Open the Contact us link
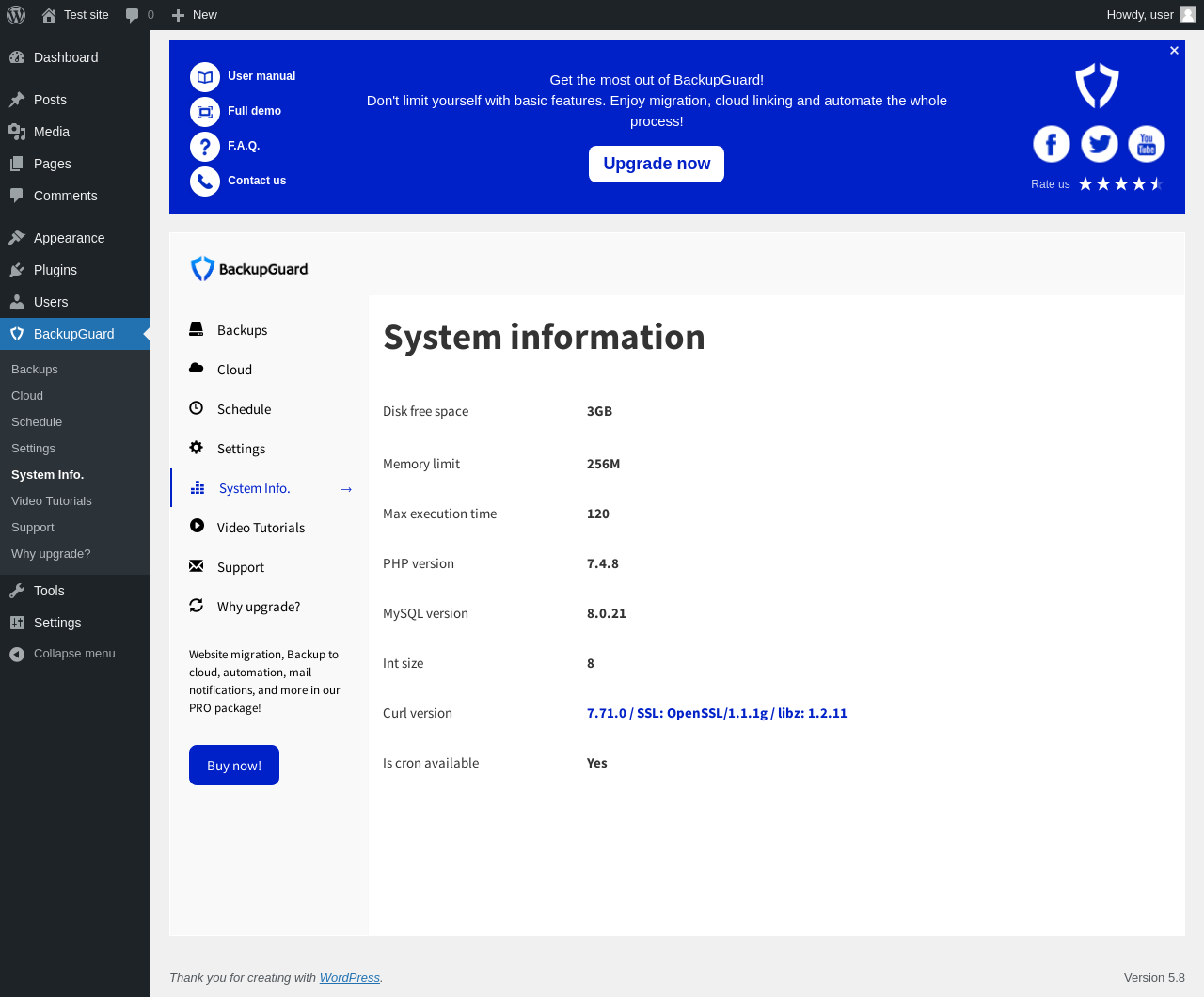 click(x=257, y=181)
